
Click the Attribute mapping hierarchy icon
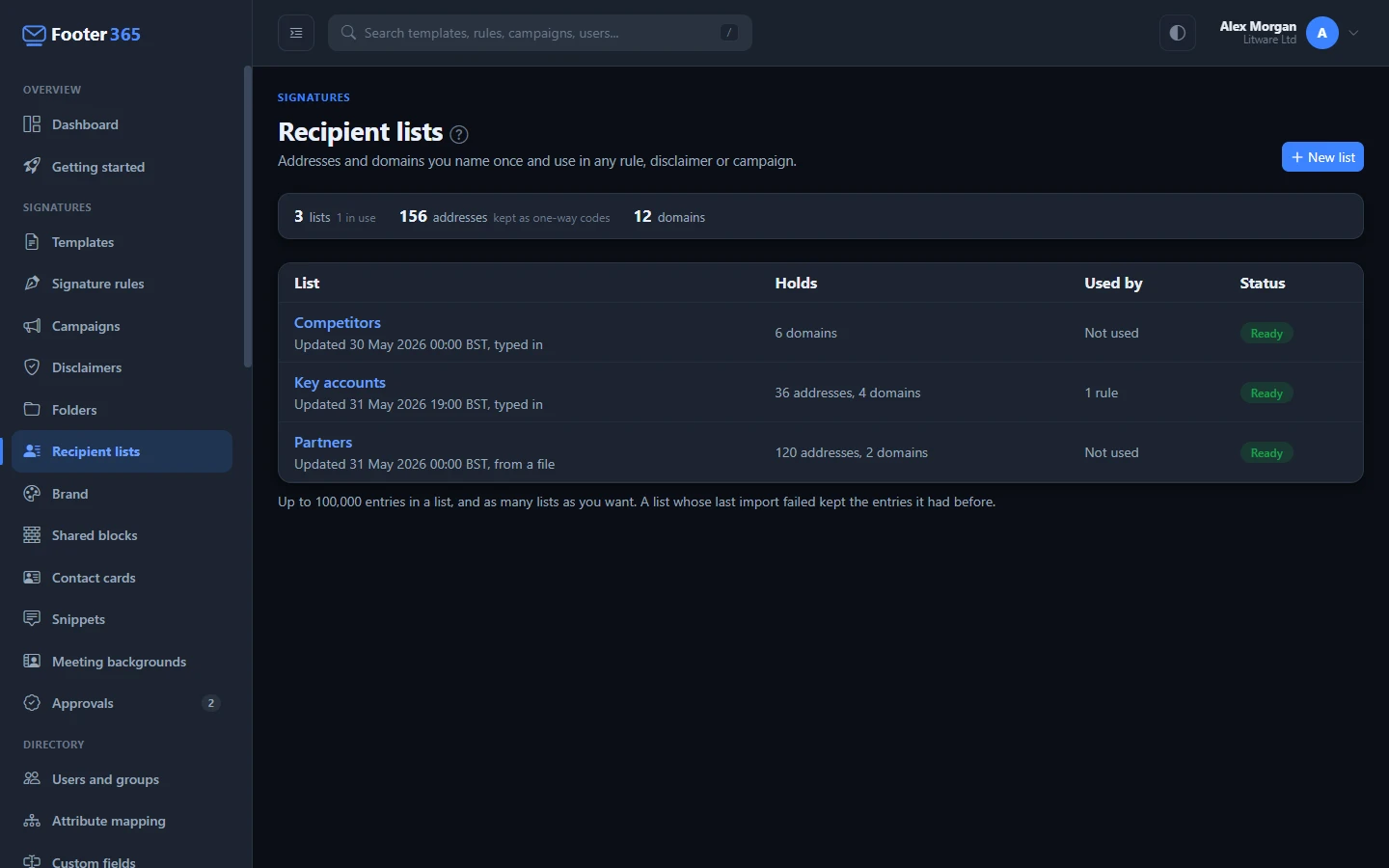coord(32,821)
